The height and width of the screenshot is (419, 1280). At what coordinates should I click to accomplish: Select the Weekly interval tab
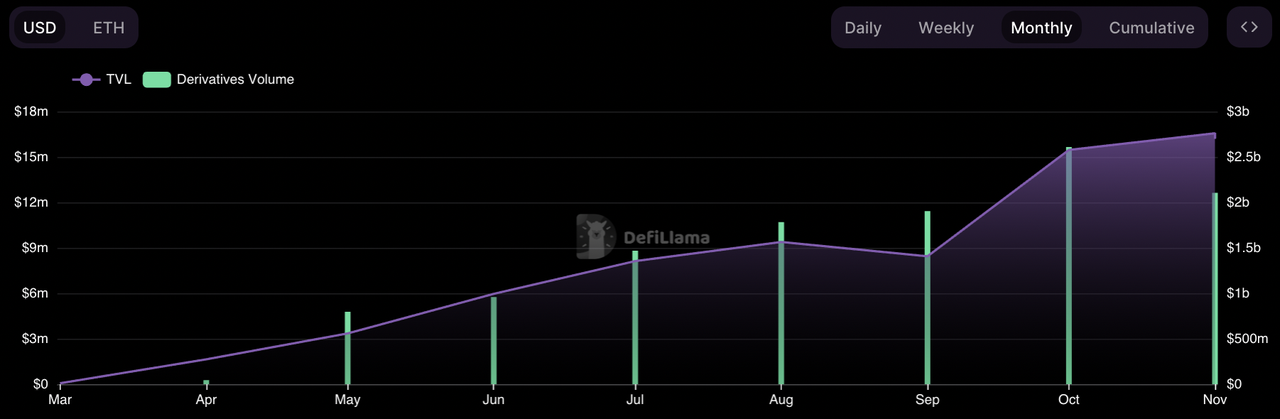click(x=946, y=28)
